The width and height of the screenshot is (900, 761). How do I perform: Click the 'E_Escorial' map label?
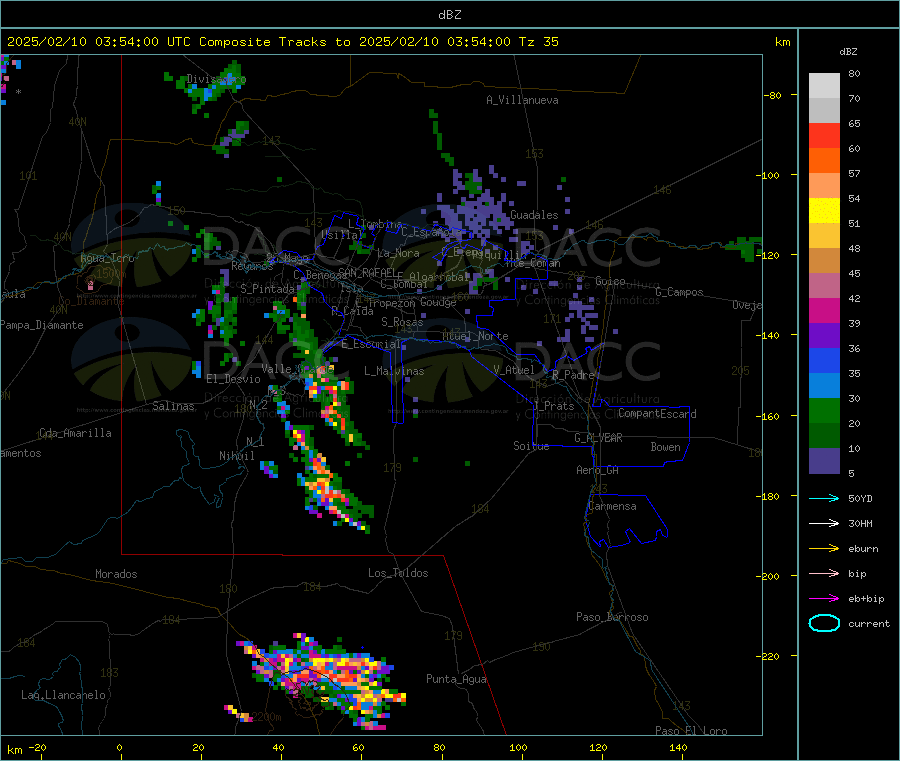[x=371, y=344]
